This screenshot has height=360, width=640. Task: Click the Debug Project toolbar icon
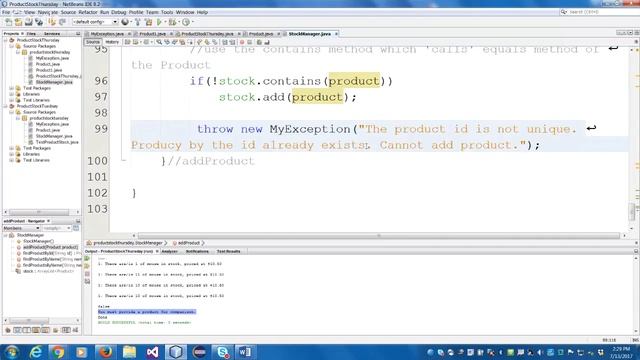tap(172, 22)
